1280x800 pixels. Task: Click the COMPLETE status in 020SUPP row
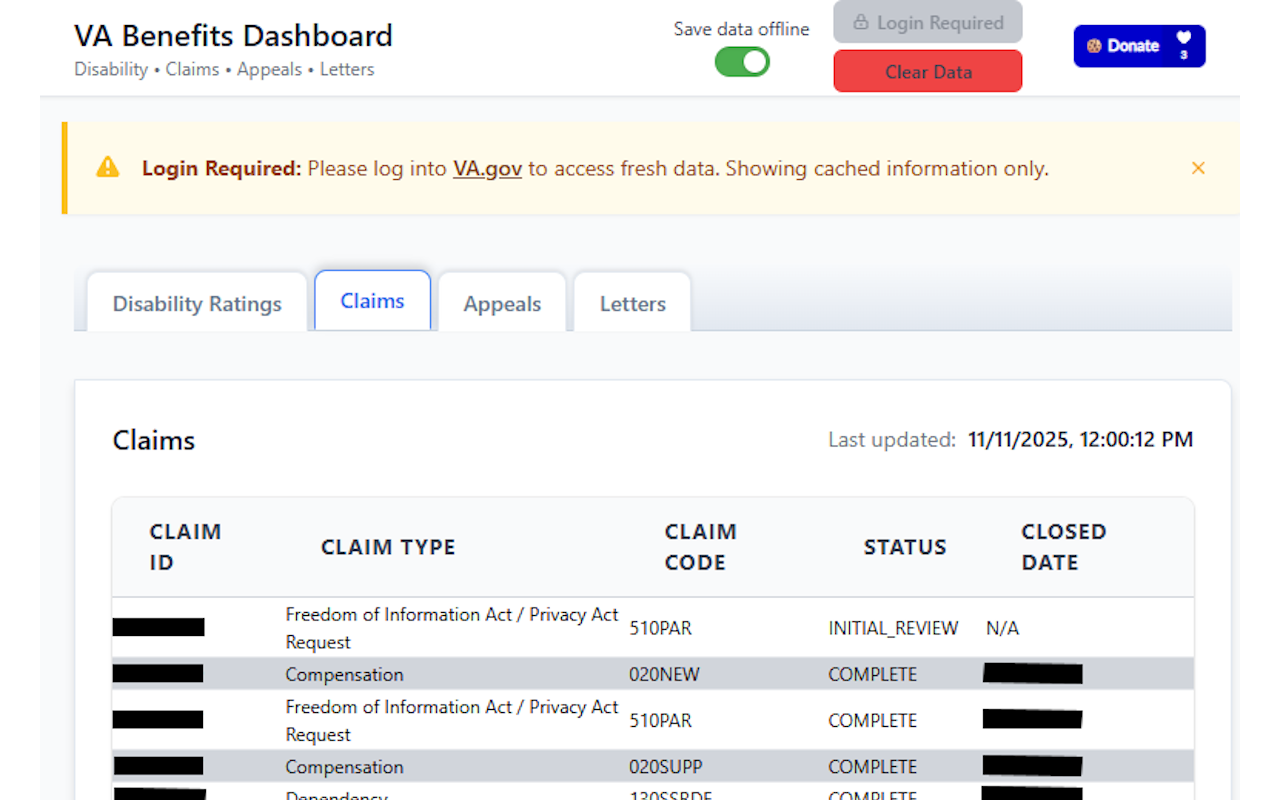point(872,767)
